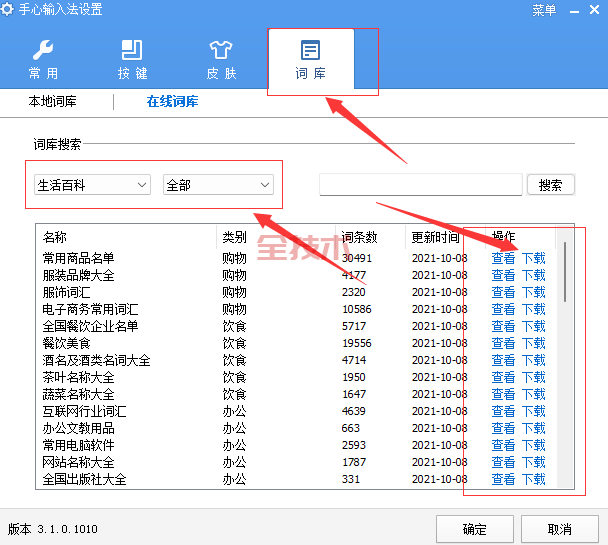Download the 电子商务常用词汇 dictionary
The height and width of the screenshot is (545, 608).
tap(534, 309)
